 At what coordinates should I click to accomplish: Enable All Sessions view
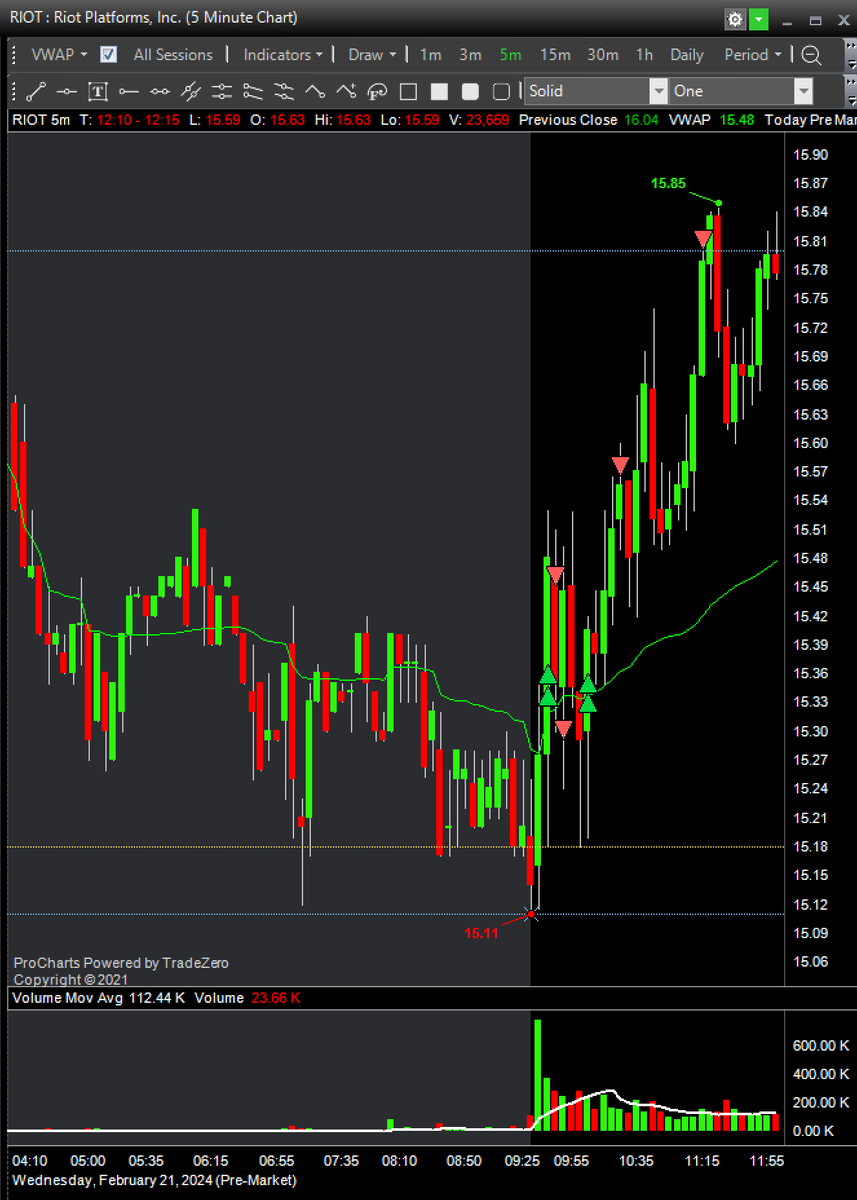[x=173, y=55]
